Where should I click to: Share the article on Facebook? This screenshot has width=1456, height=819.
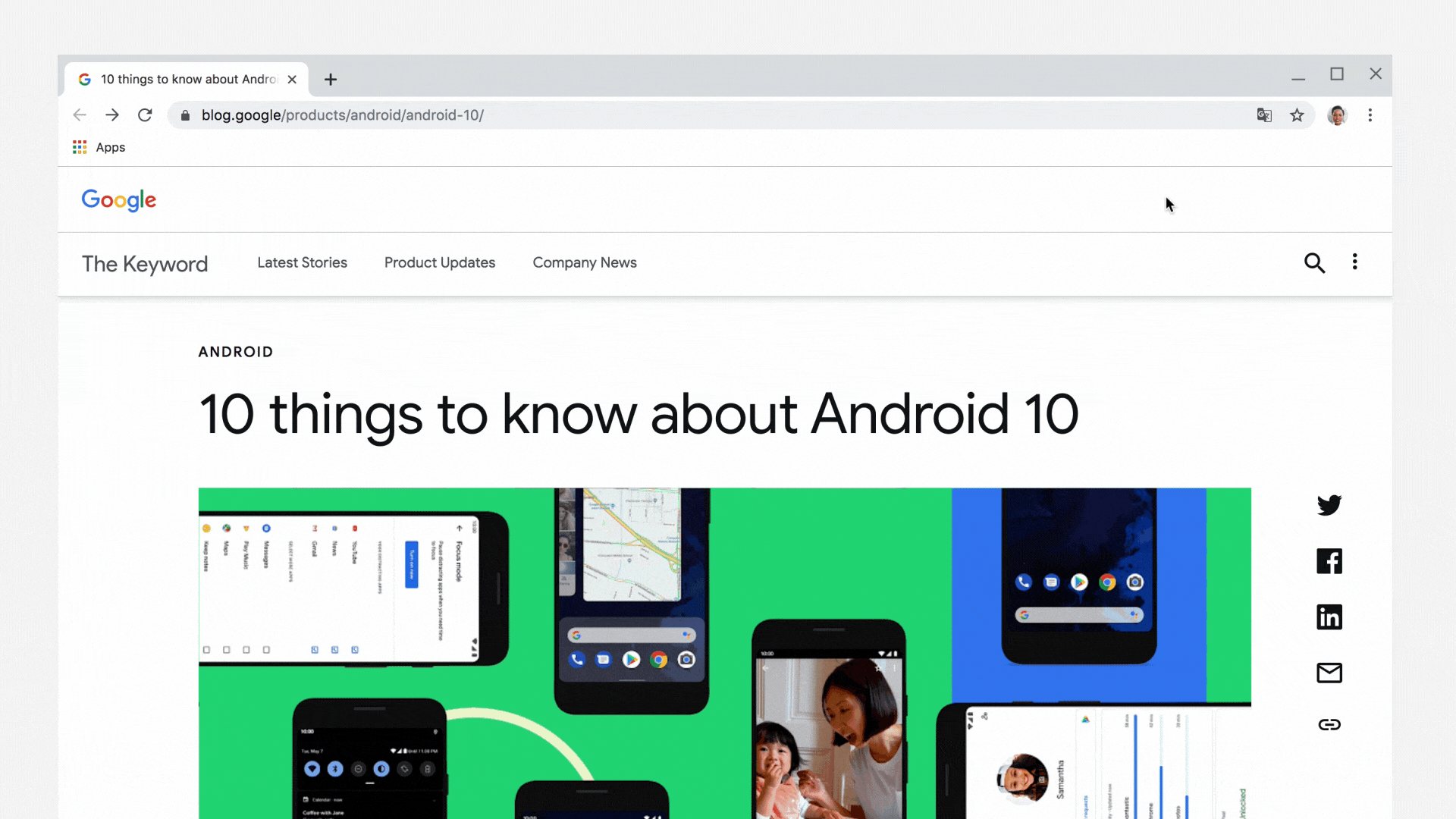[1329, 561]
